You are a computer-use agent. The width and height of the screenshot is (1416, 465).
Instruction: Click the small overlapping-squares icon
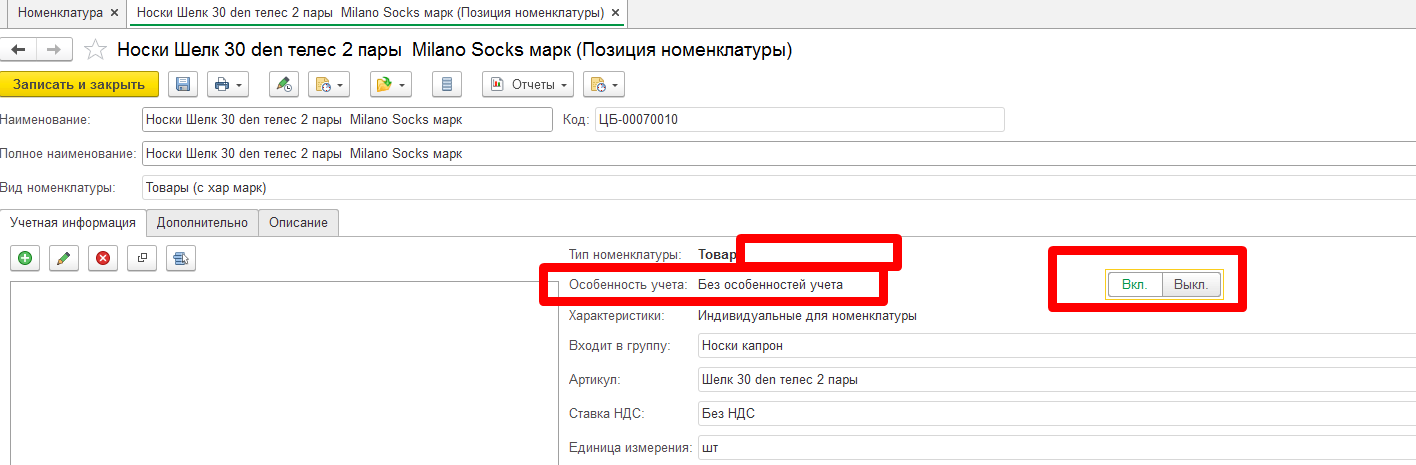(x=142, y=258)
